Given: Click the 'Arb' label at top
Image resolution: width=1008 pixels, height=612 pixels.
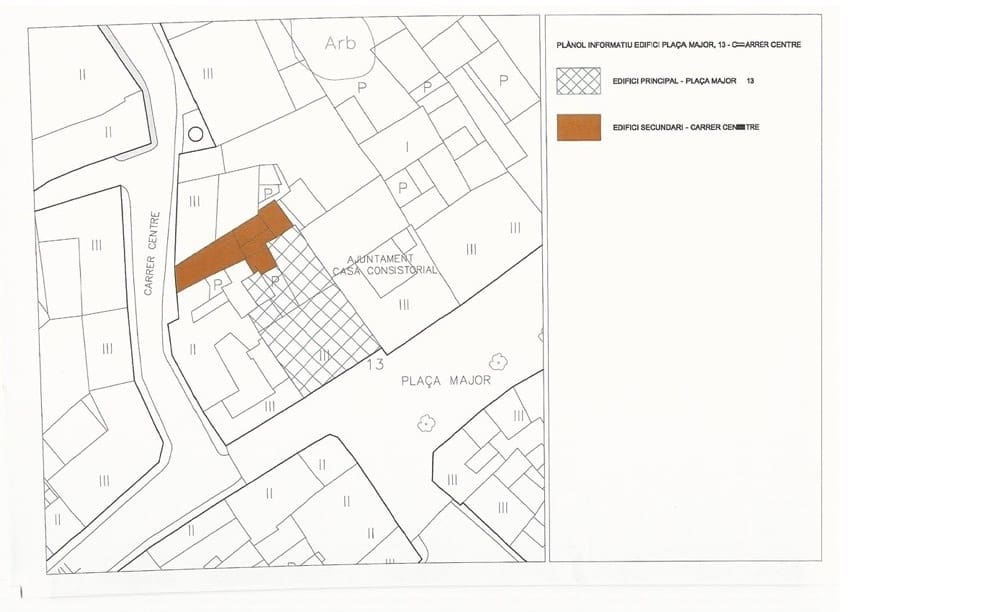Looking at the screenshot, I should coord(340,43).
